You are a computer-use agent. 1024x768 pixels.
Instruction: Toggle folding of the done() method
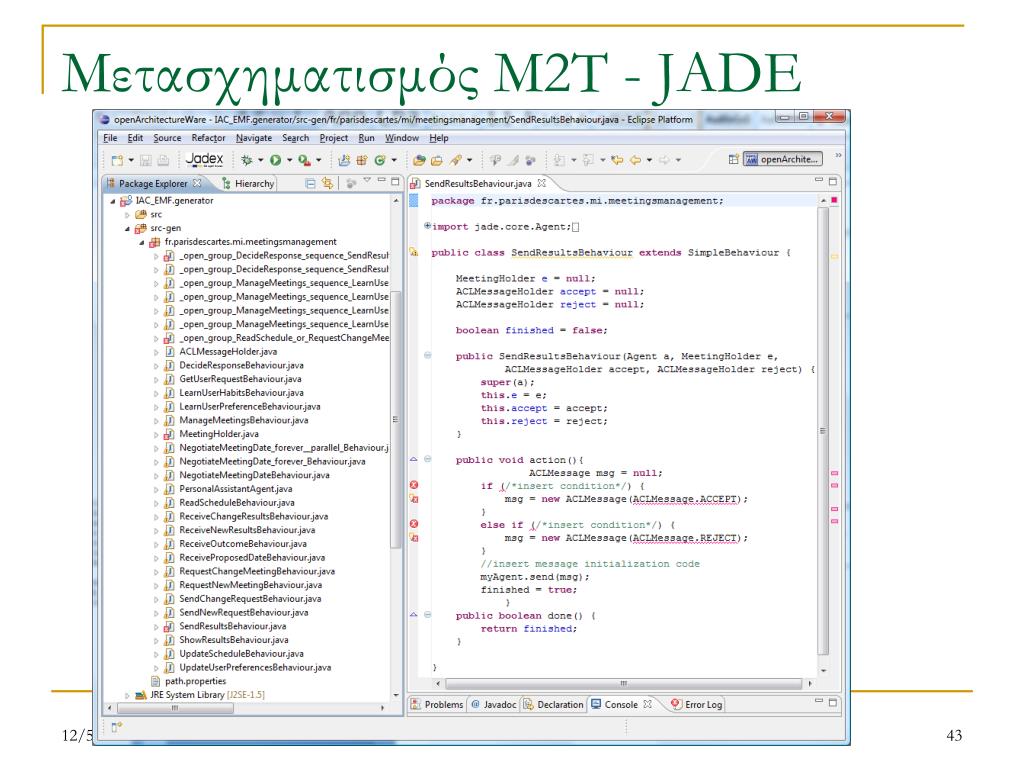point(428,615)
